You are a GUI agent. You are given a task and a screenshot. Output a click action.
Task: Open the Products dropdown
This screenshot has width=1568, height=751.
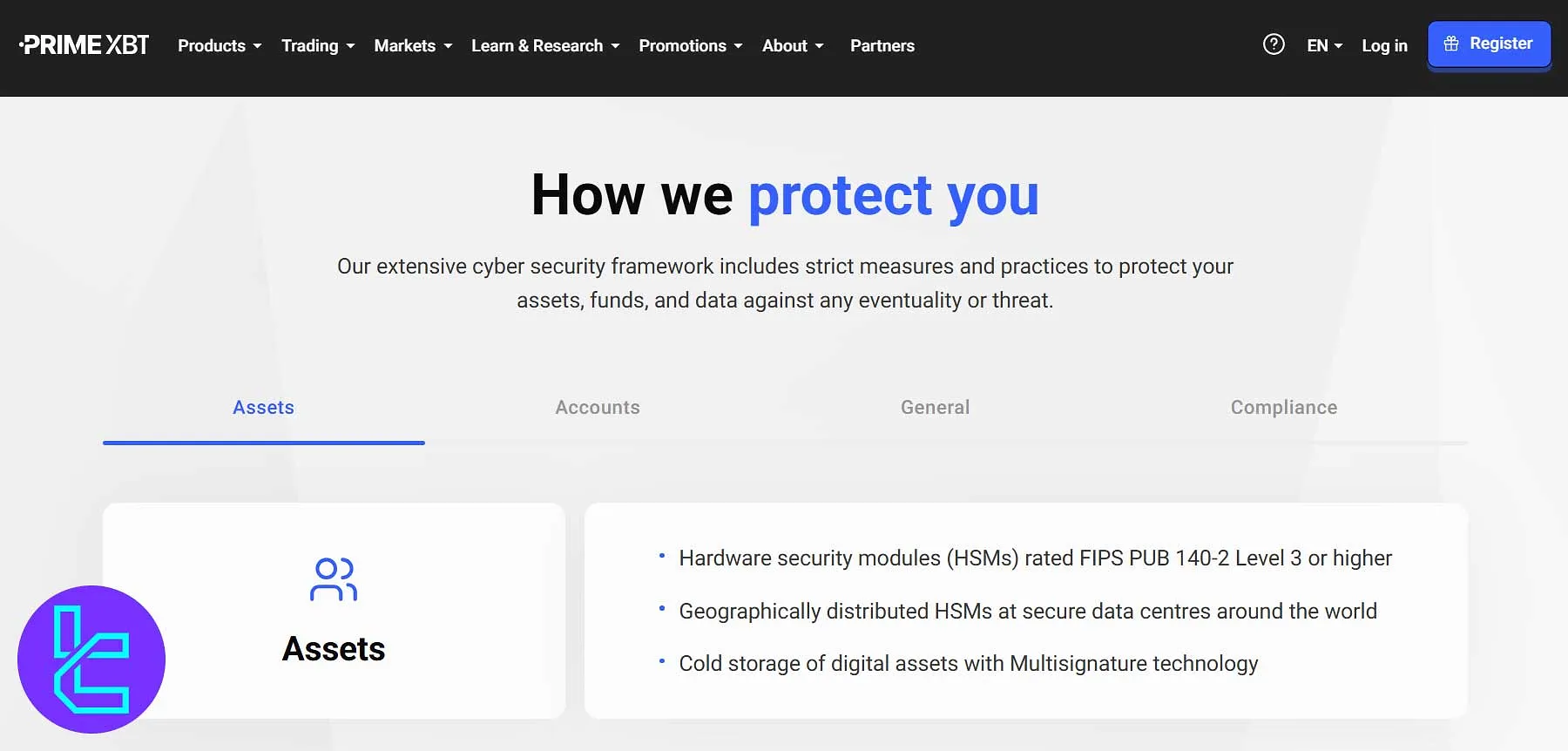219,45
